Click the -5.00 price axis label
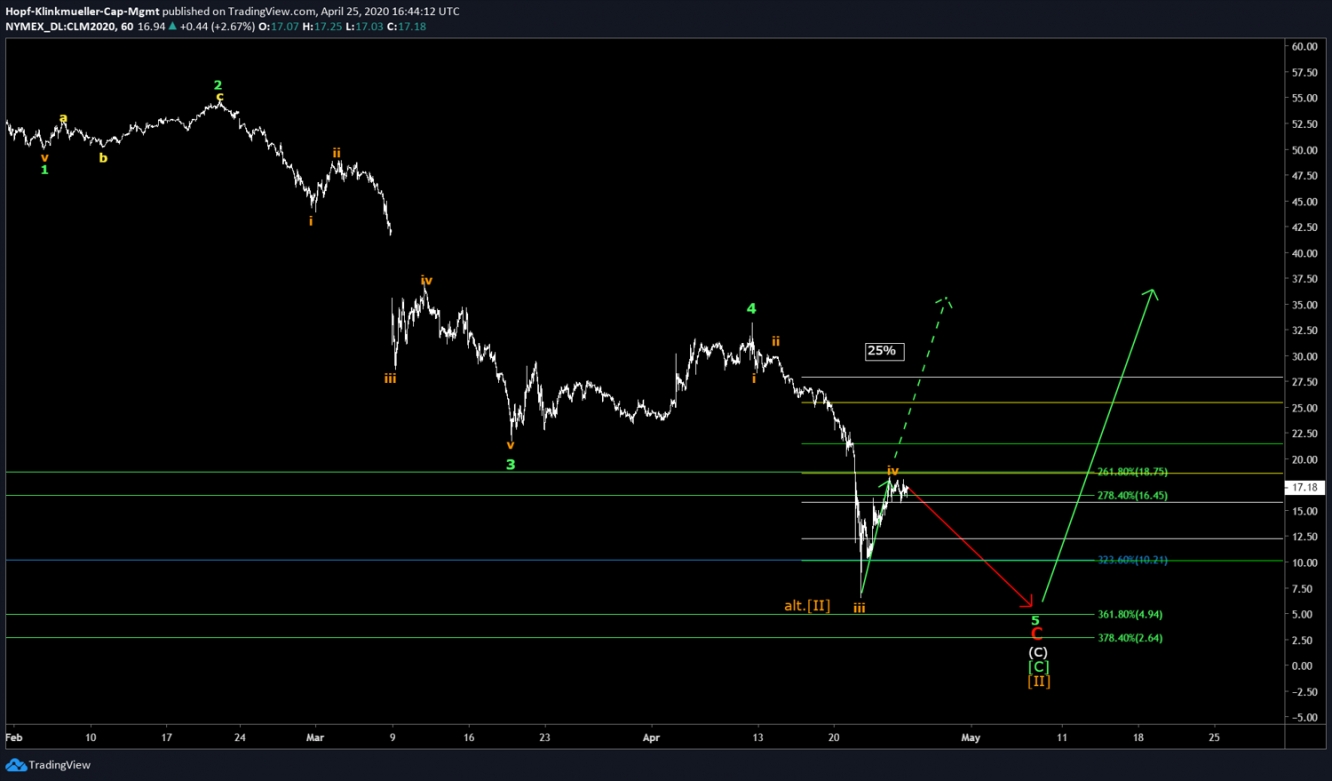The height and width of the screenshot is (781, 1332). pos(1303,717)
